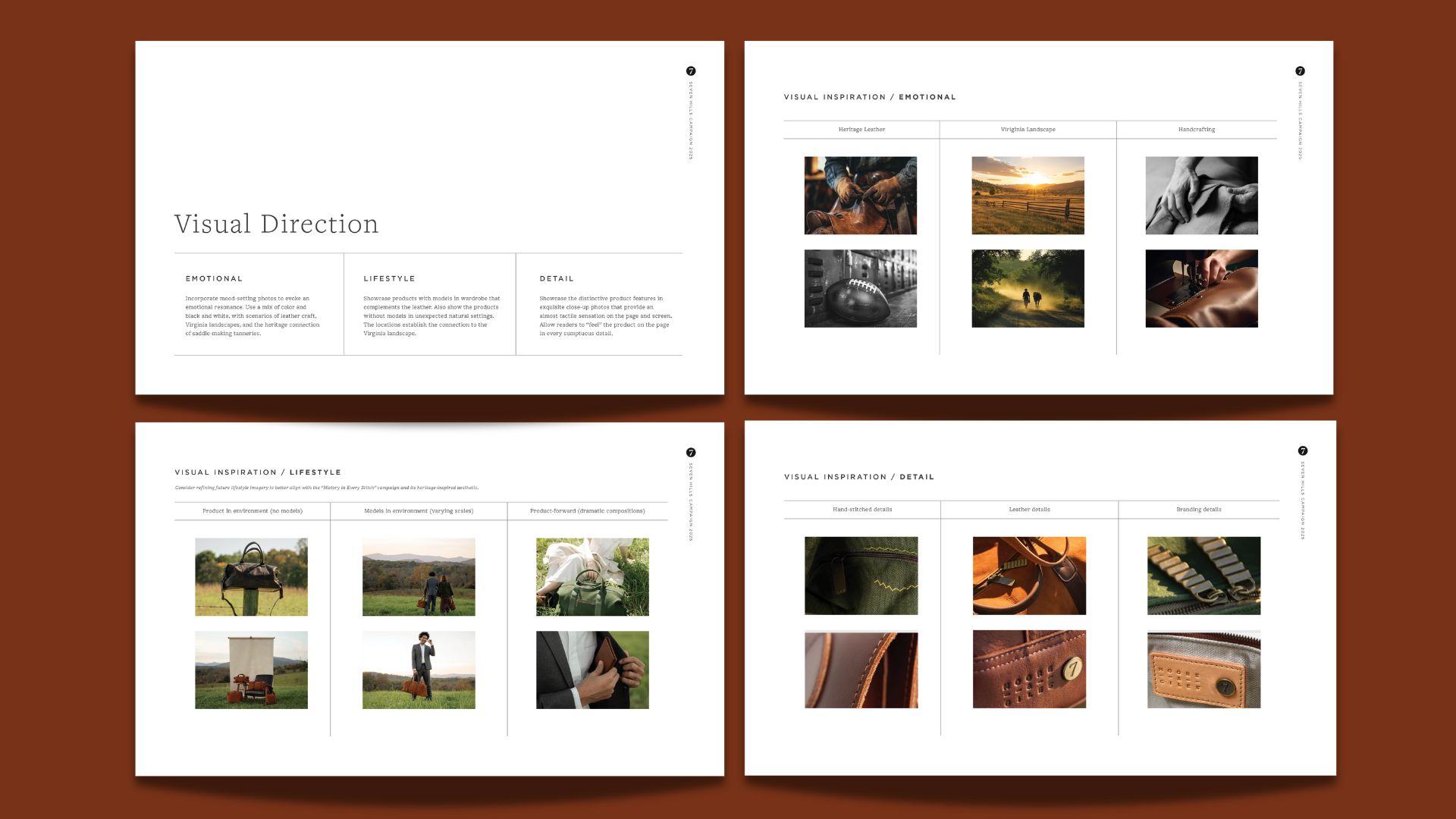Click the 7 logo icon on Emotional slide
Image resolution: width=1456 pixels, height=819 pixels.
(x=1300, y=71)
